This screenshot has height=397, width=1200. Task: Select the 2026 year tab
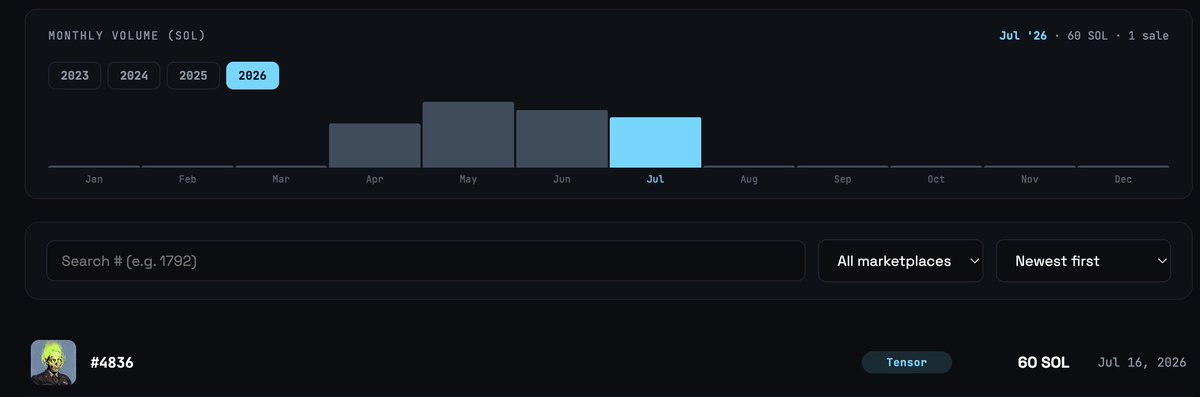coord(252,76)
